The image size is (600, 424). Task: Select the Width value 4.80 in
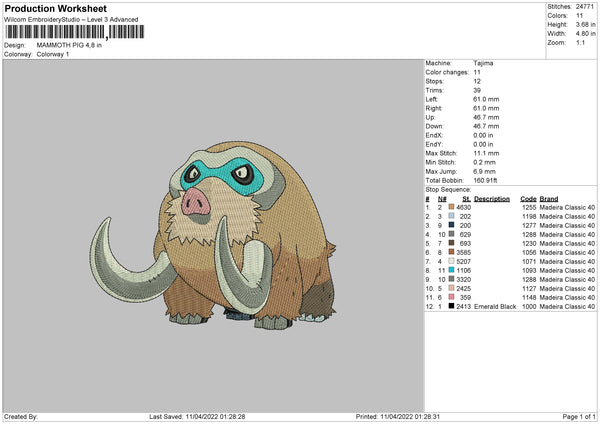click(x=585, y=34)
